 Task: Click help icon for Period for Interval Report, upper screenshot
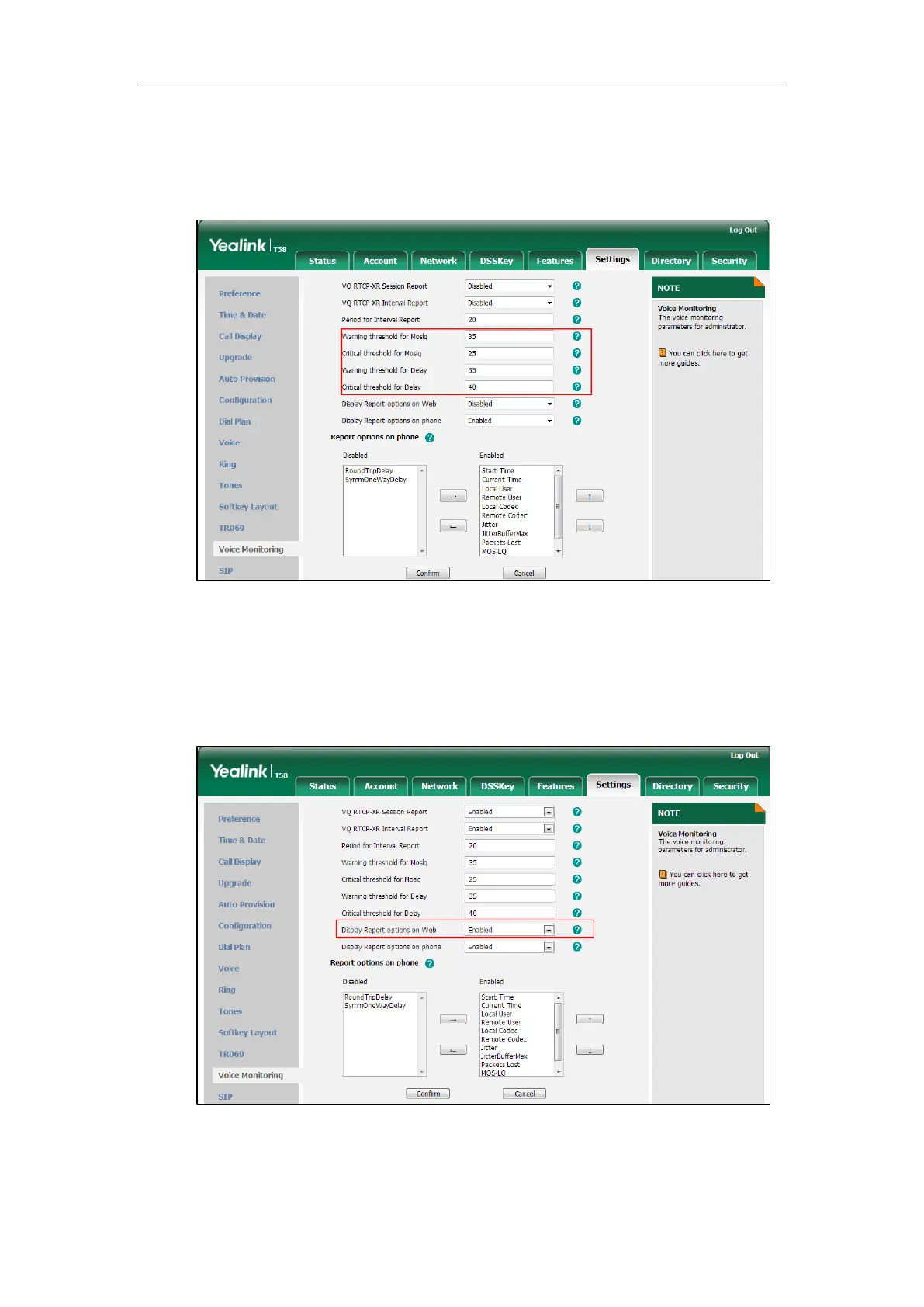576,319
